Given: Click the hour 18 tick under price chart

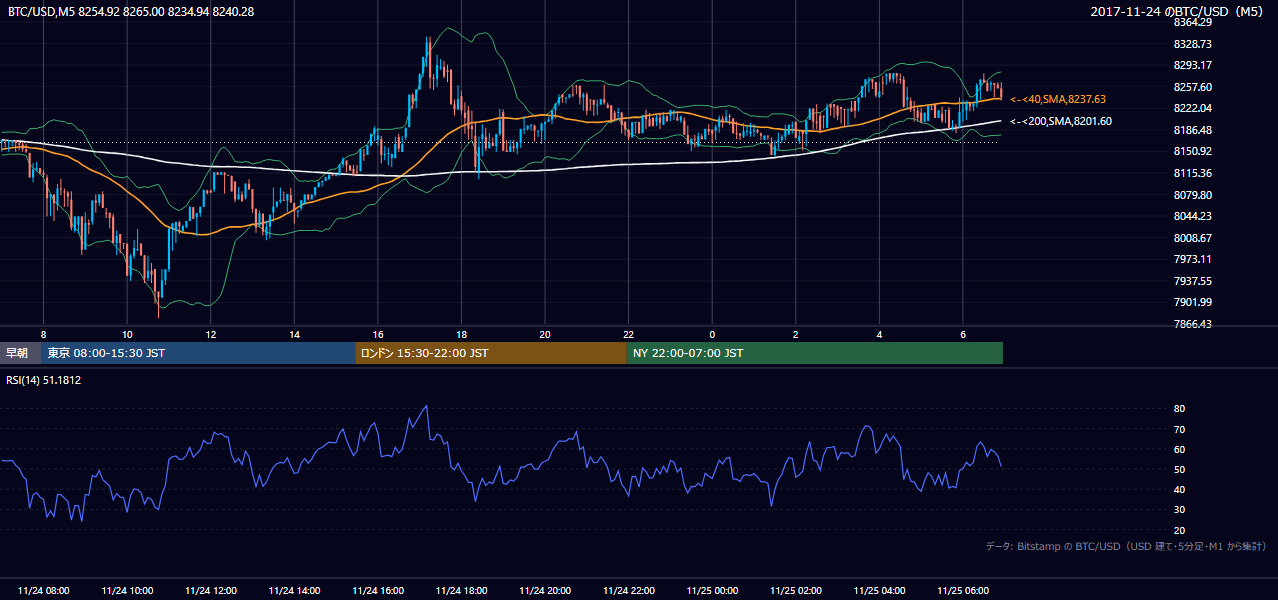Looking at the screenshot, I should pyautogui.click(x=461, y=334).
